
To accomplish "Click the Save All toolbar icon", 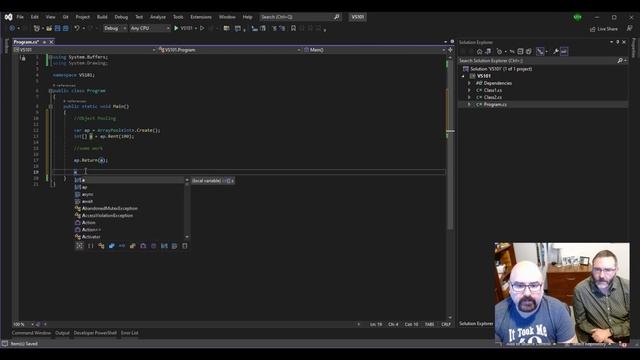I will [65, 28].
